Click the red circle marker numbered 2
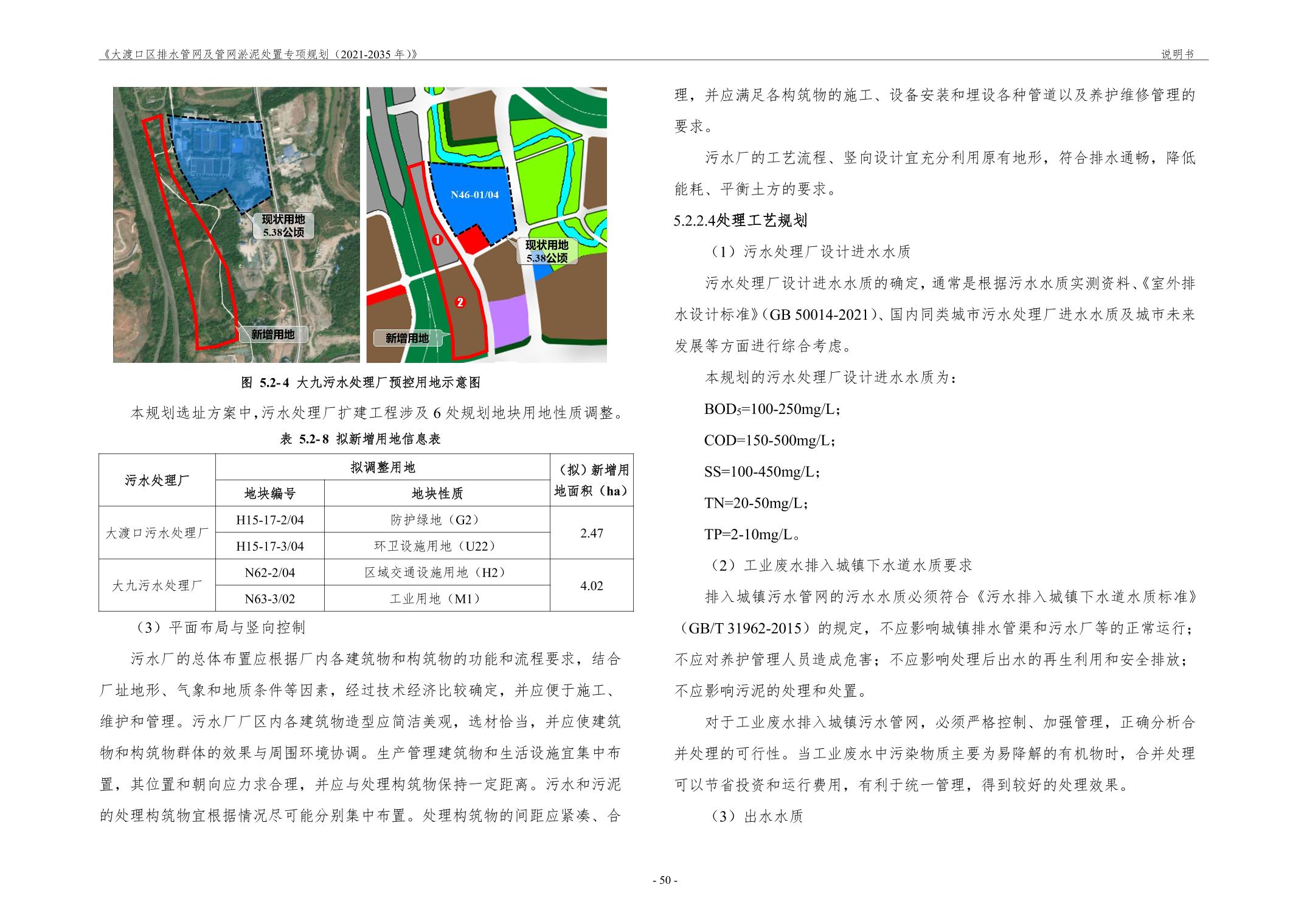1307x924 pixels. [x=460, y=302]
